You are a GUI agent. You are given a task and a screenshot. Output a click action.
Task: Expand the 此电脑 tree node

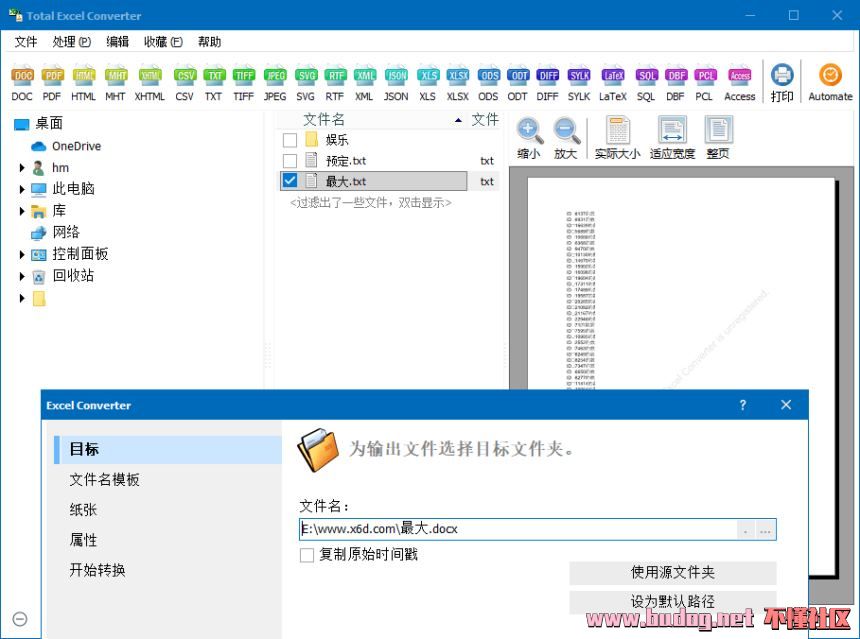click(x=23, y=189)
